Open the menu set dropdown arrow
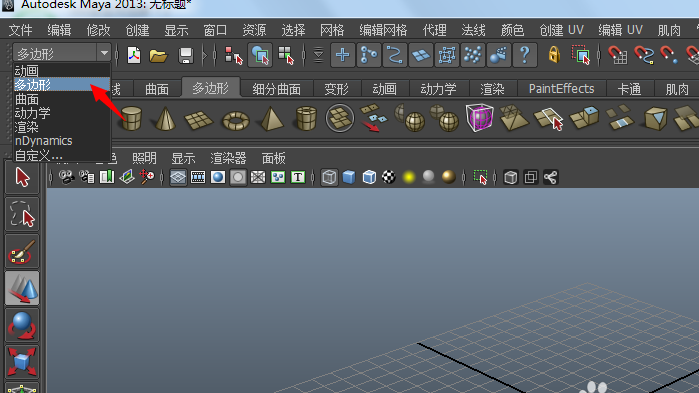Viewport: 699px width, 393px height. [x=104, y=53]
